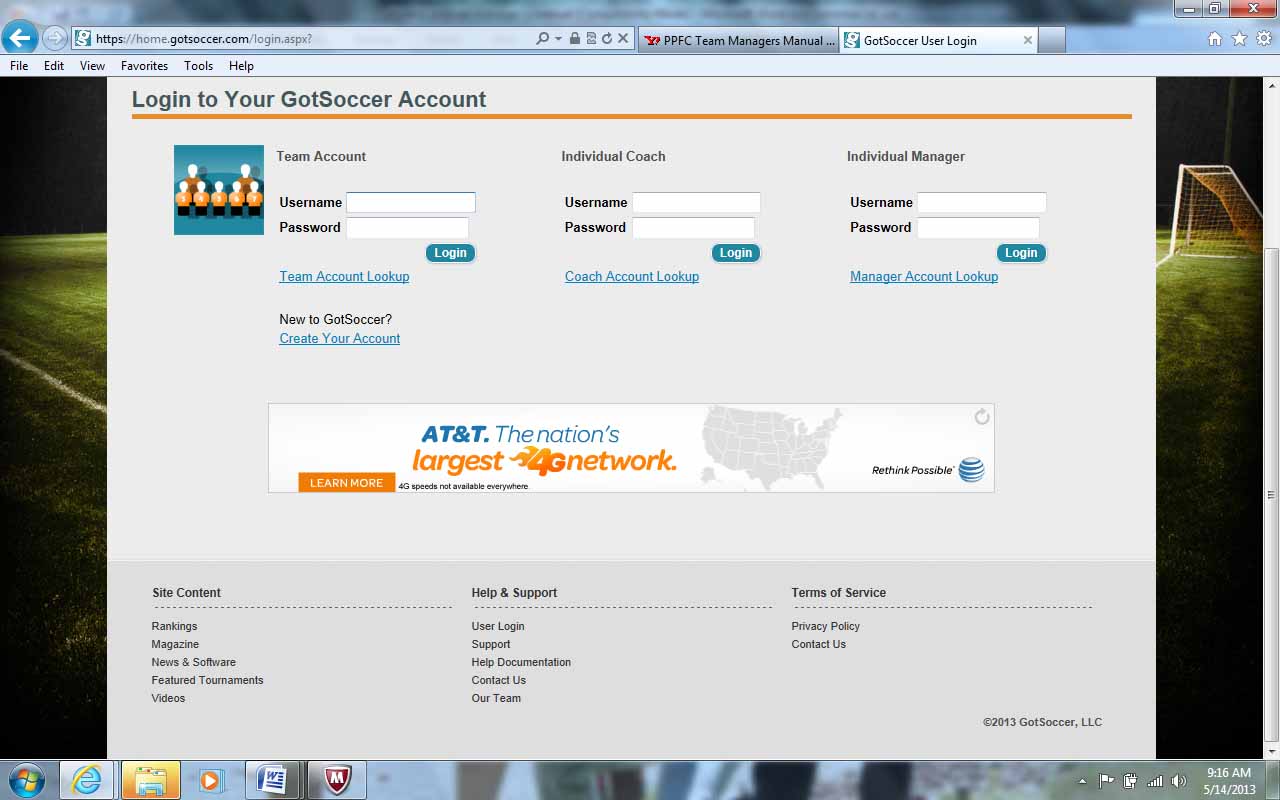Viewport: 1280px width, 800px height.
Task: Open the Favorites star icon
Action: 1239,39
